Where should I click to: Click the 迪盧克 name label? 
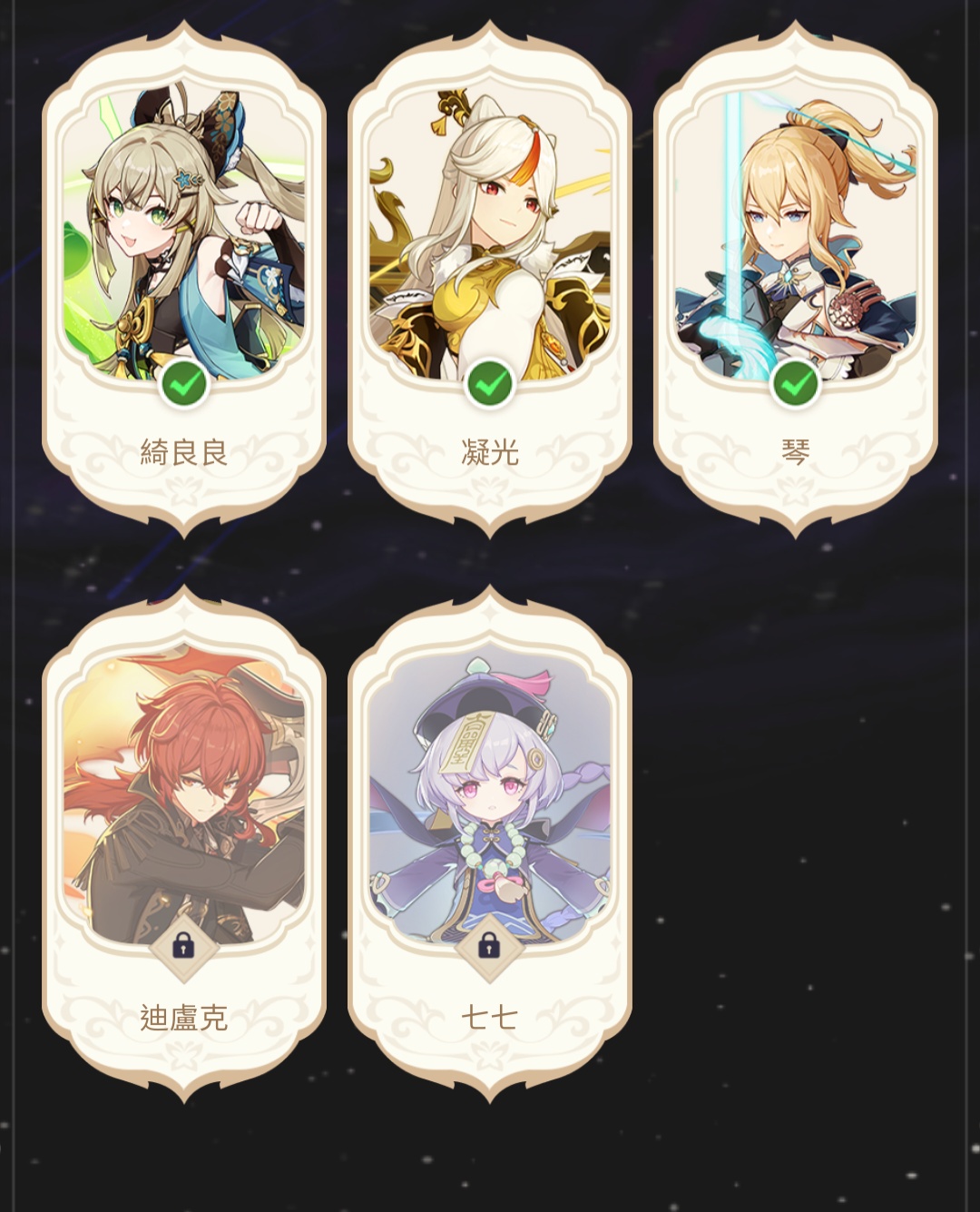pyautogui.click(x=184, y=1018)
